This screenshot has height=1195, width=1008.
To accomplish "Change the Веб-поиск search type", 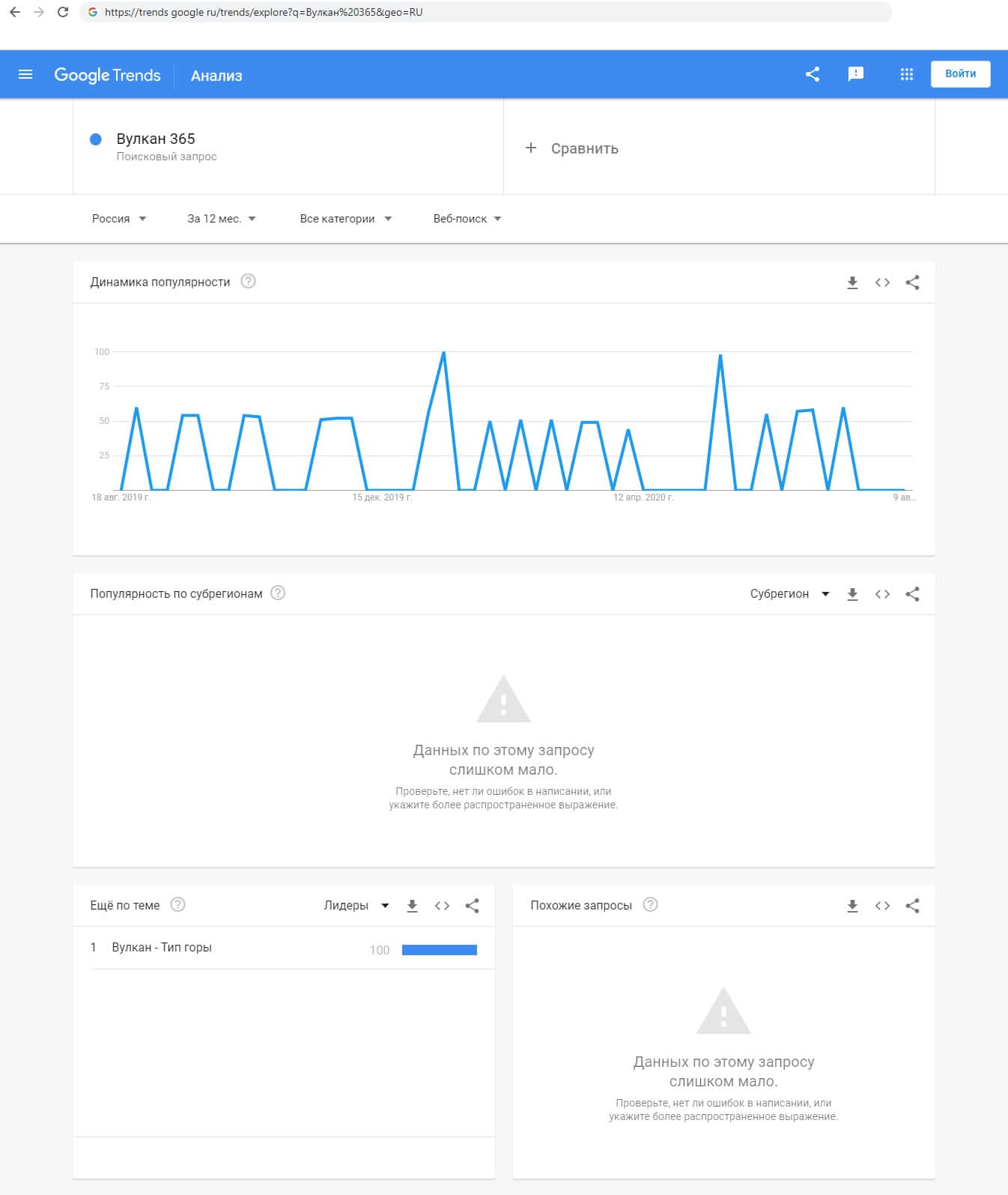I will pos(467,219).
